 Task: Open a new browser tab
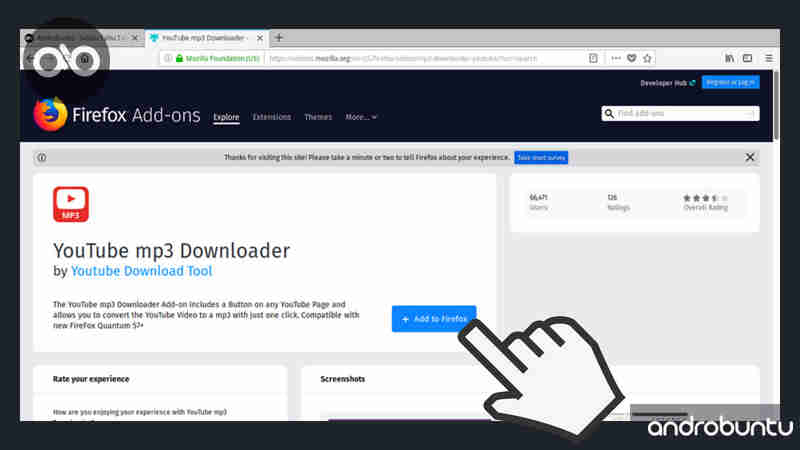click(x=279, y=38)
